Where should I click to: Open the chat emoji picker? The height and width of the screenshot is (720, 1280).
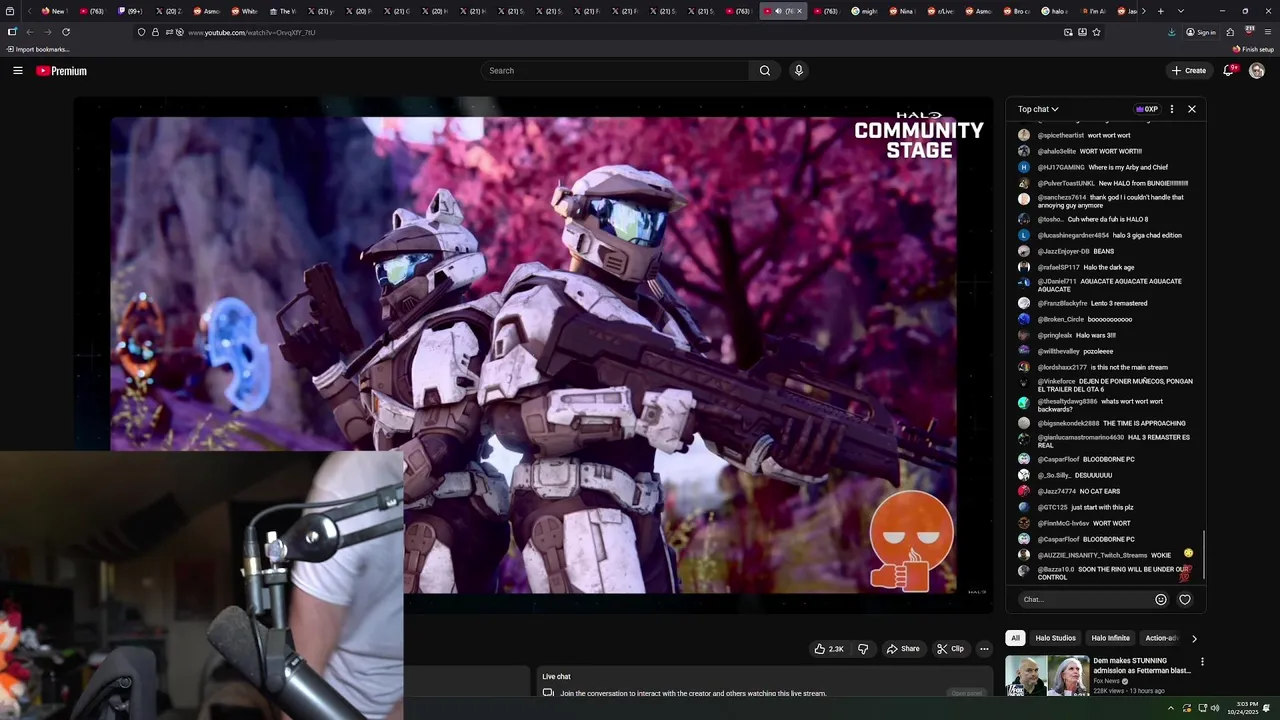[x=1161, y=600]
